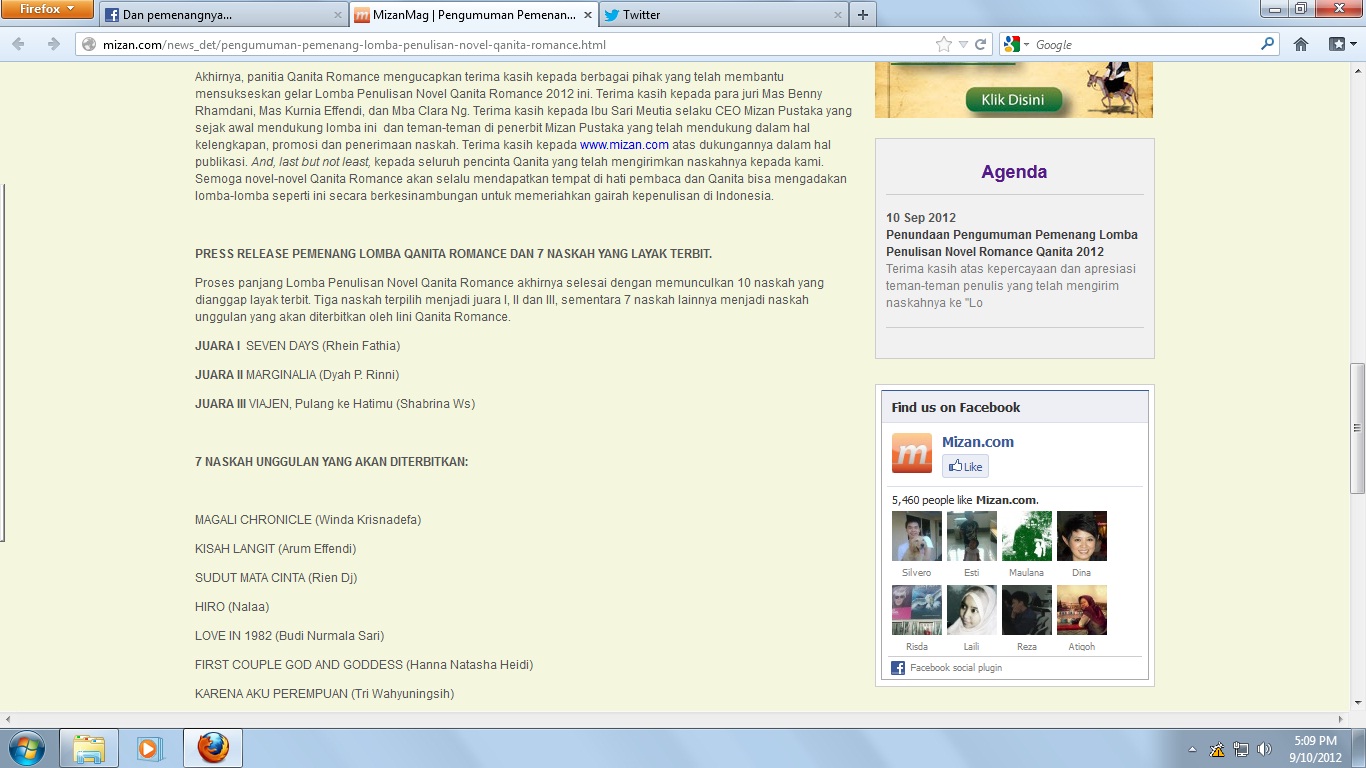Click 'KISAH LANGIT (Arum Effendi)' text

pos(275,549)
